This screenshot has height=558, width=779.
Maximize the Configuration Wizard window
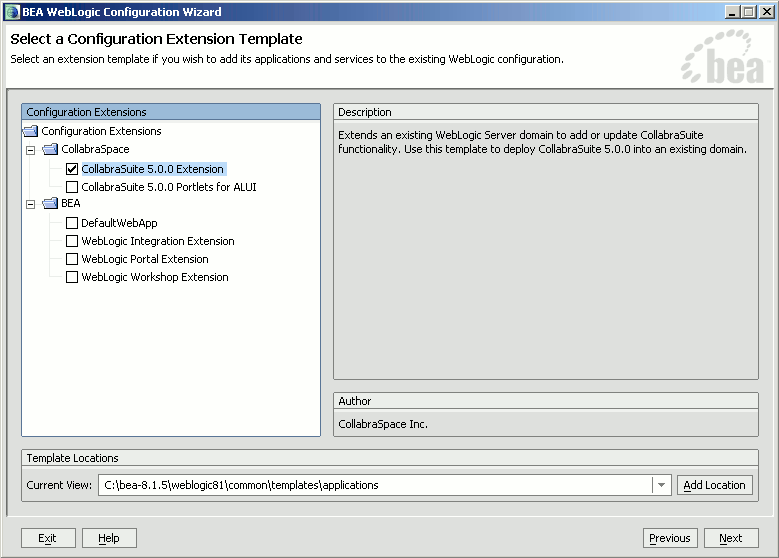click(749, 12)
